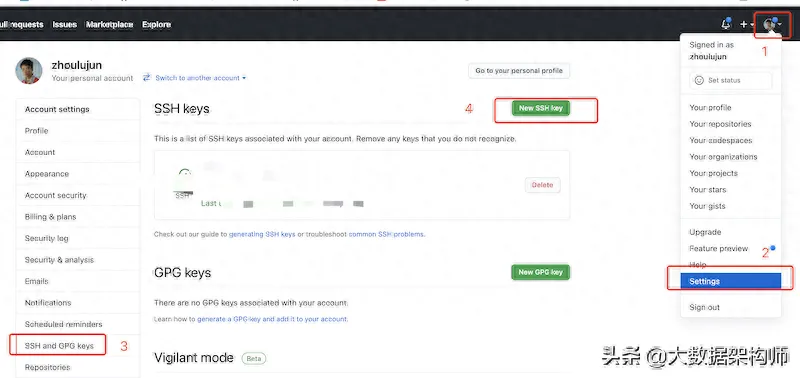Screen dimensions: 800x378
Task: Select Account in settings sidebar
Action: (x=78, y=152)
